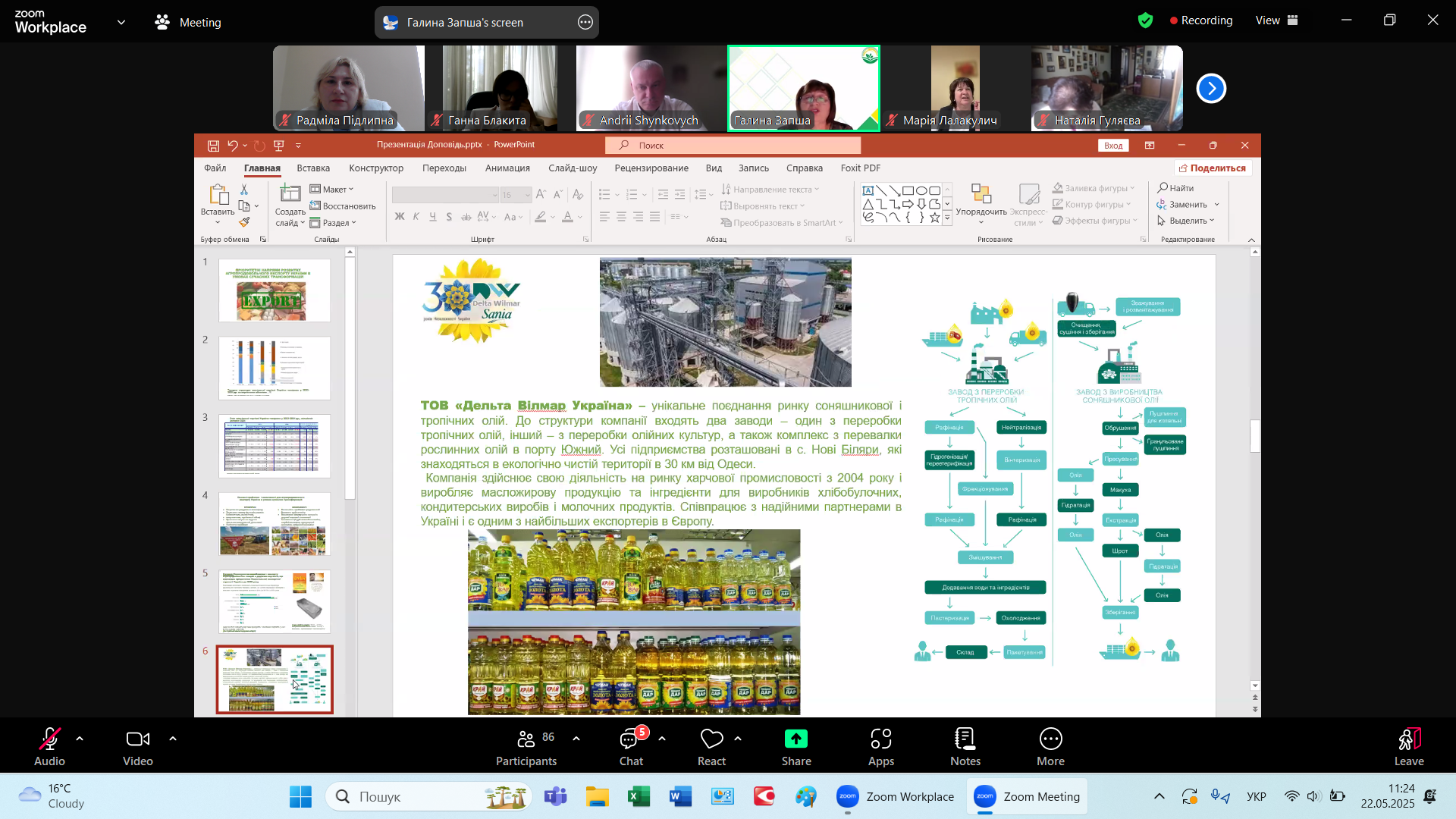Click Восстановить reset slide button

(x=343, y=206)
